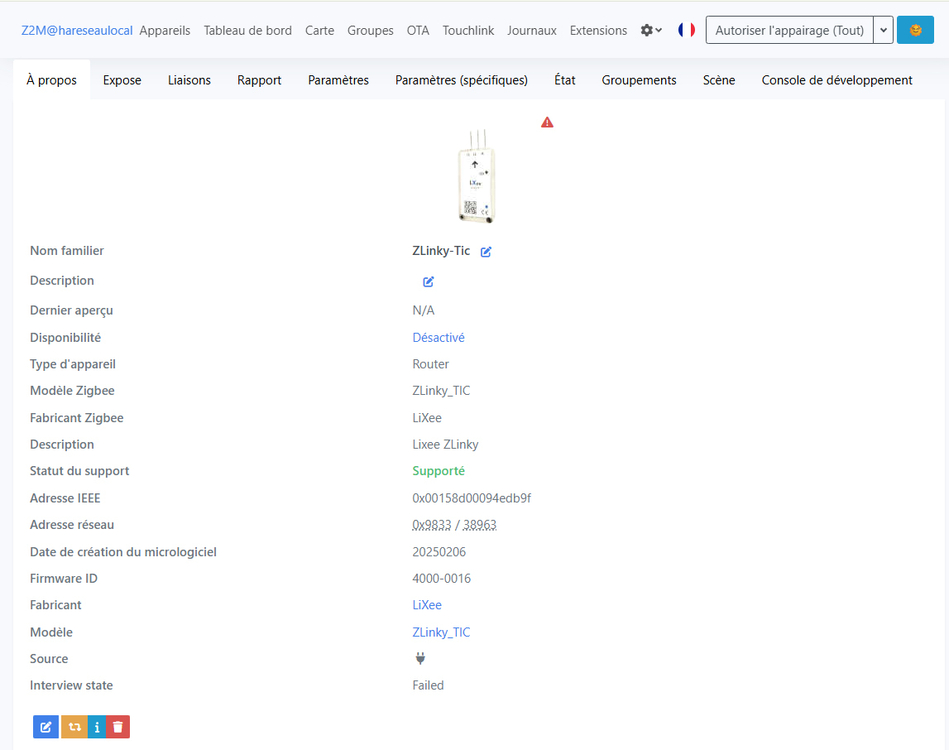Click the ZLinky_TIC Modèle Zigbee value
This screenshot has height=750, width=949.
[x=441, y=390]
